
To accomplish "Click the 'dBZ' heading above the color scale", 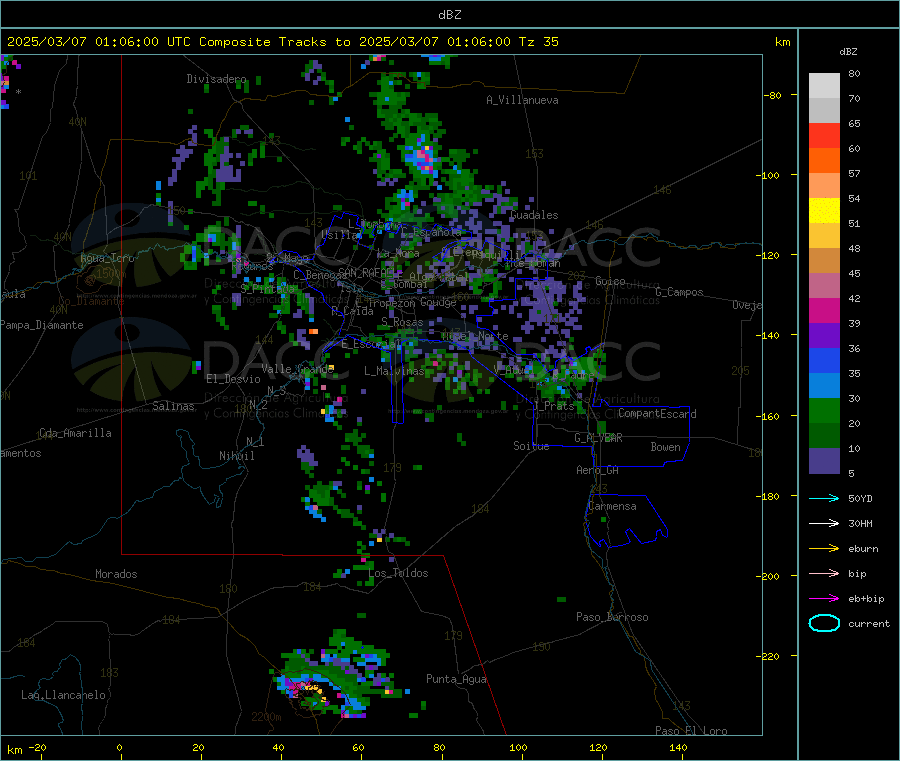I will coord(848,52).
